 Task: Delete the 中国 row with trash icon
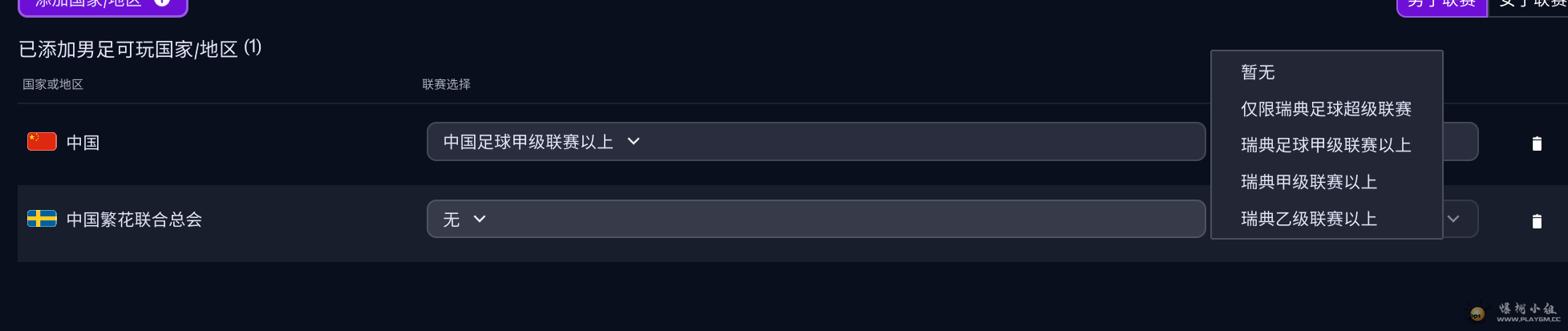click(1536, 143)
